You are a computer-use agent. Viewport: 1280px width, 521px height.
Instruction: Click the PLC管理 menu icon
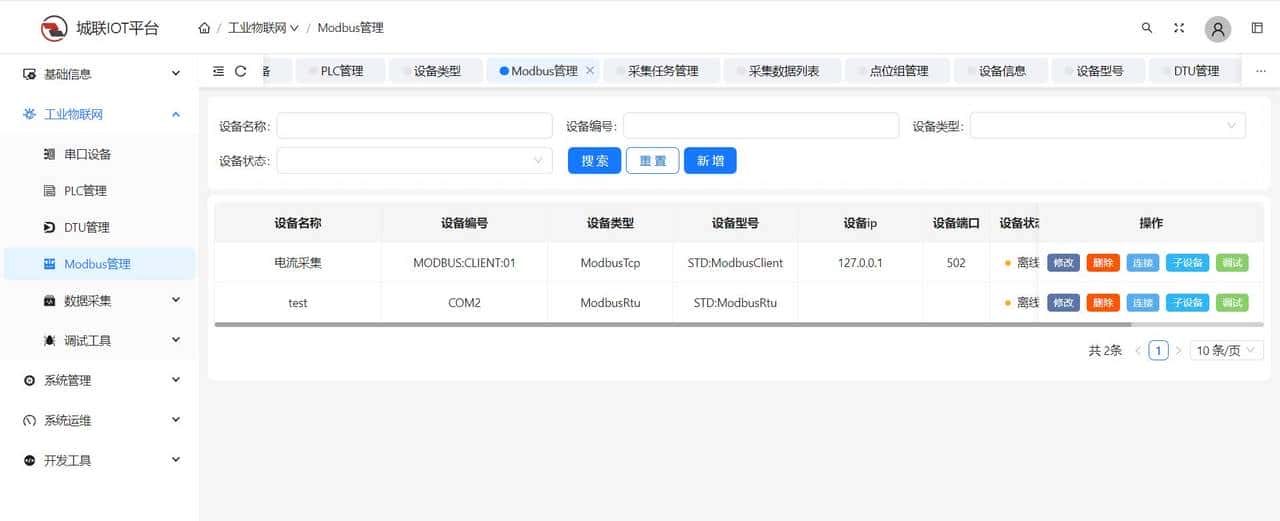tap(50, 191)
